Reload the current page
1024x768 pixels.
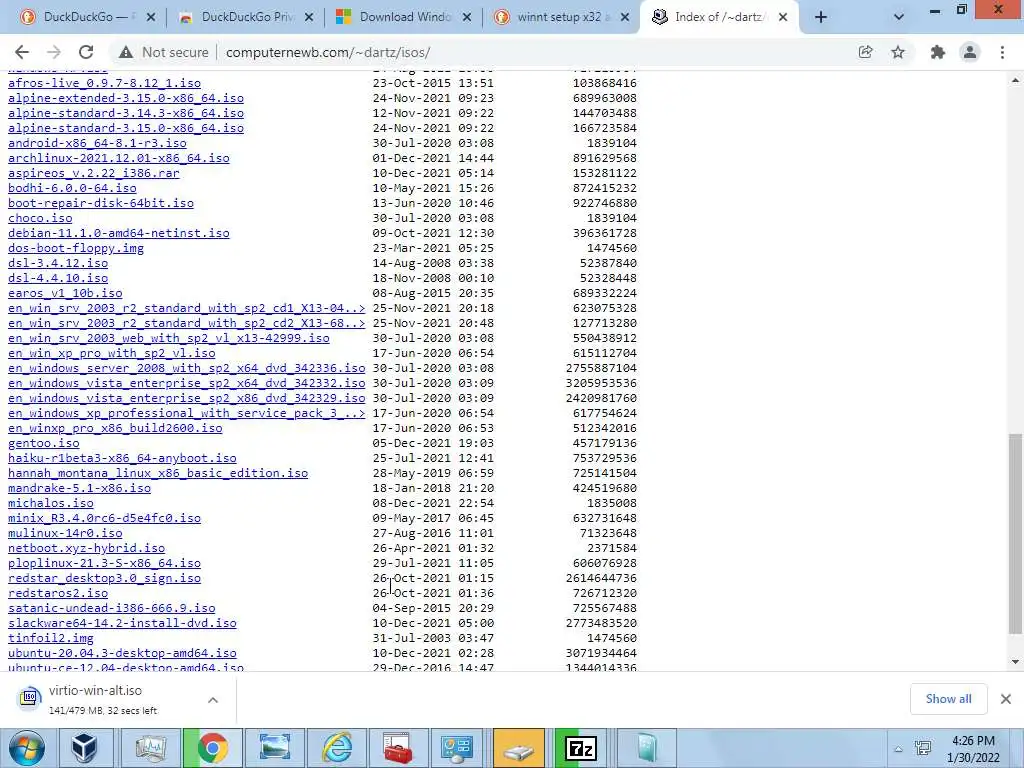tap(86, 52)
